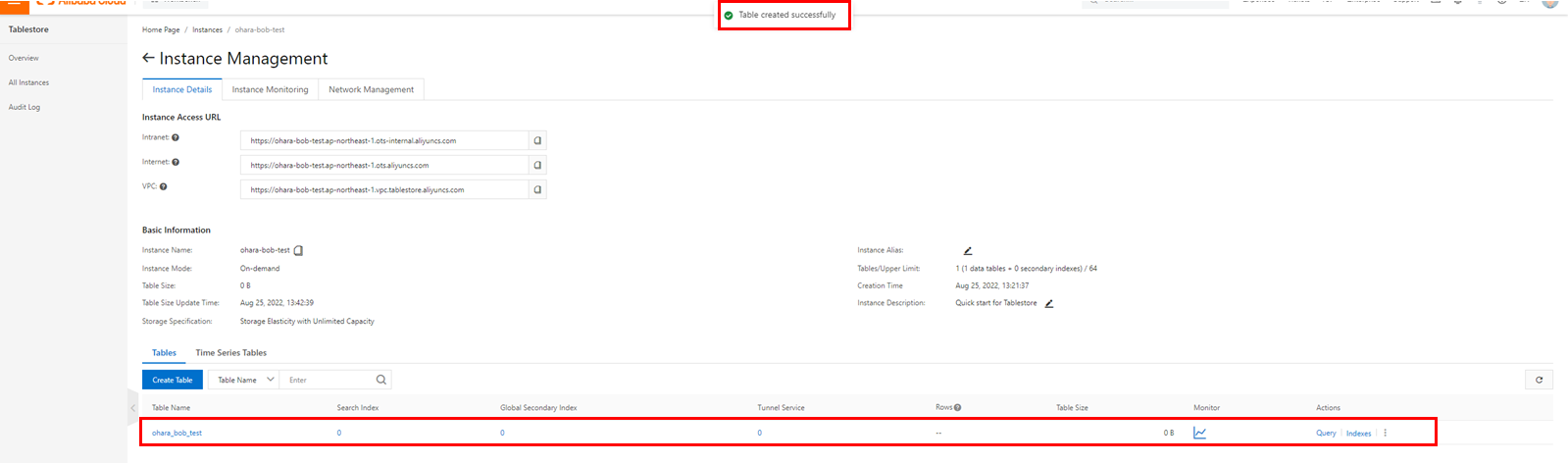Viewport: 1568px width, 463px height.
Task: Click Tunnel Service count link
Action: [x=759, y=433]
